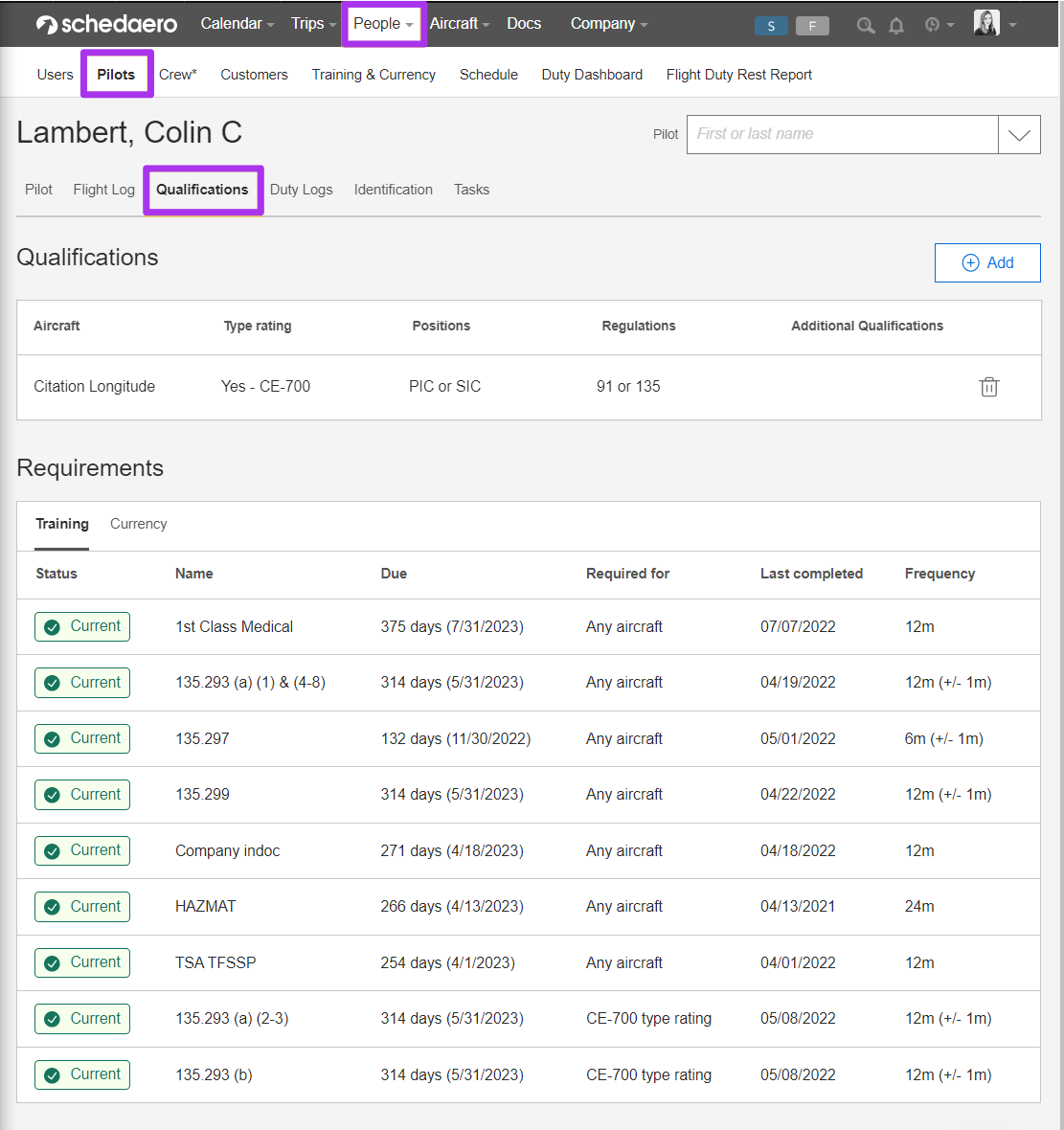Click the 'Yes - CE-700' type rating
1064x1130 pixels.
[x=265, y=387]
